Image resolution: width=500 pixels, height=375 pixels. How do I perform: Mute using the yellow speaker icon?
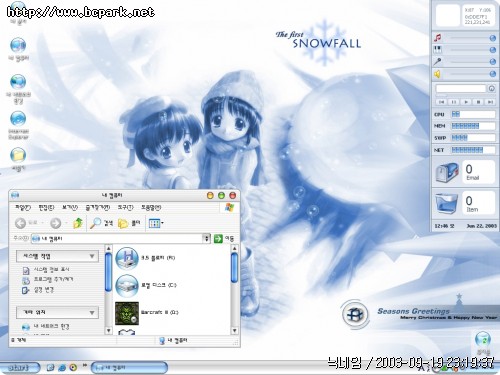[x=438, y=74]
